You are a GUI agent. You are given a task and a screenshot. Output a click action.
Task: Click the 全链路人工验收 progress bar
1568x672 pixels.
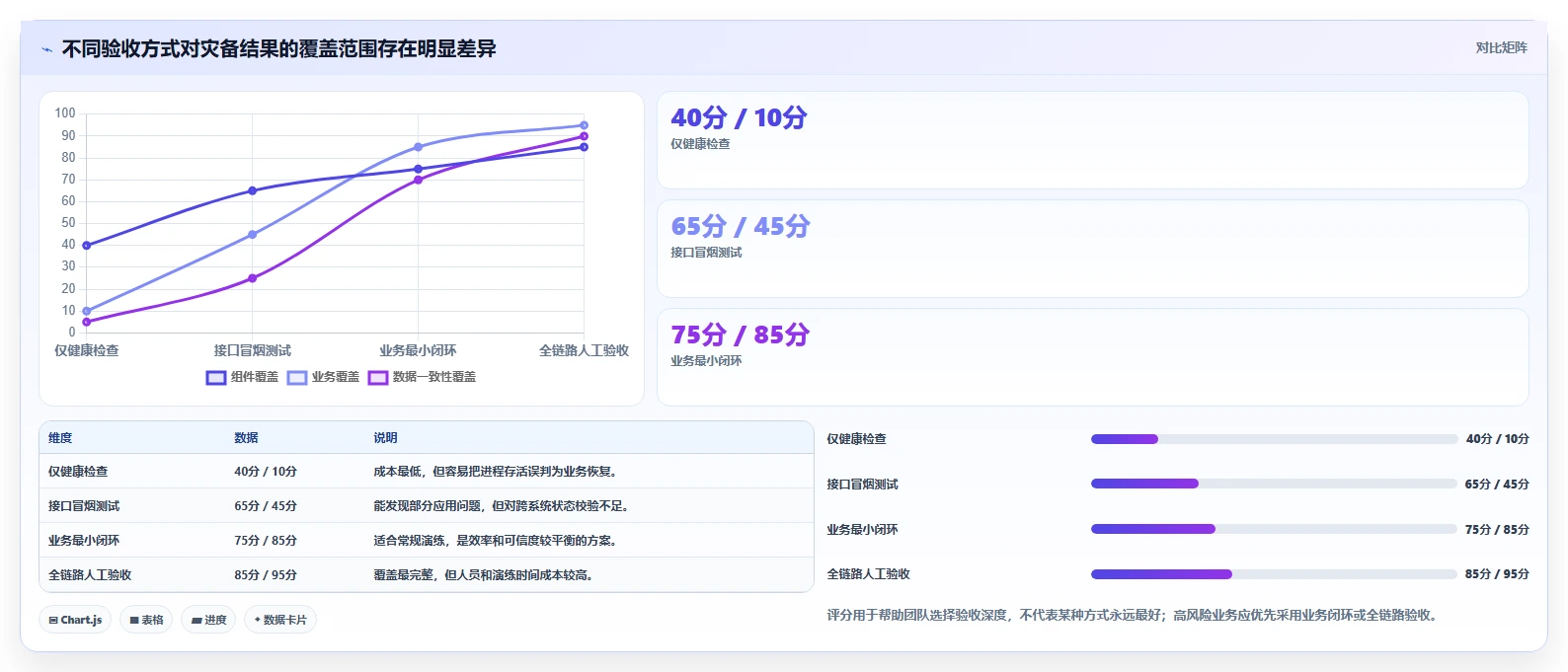1274,574
